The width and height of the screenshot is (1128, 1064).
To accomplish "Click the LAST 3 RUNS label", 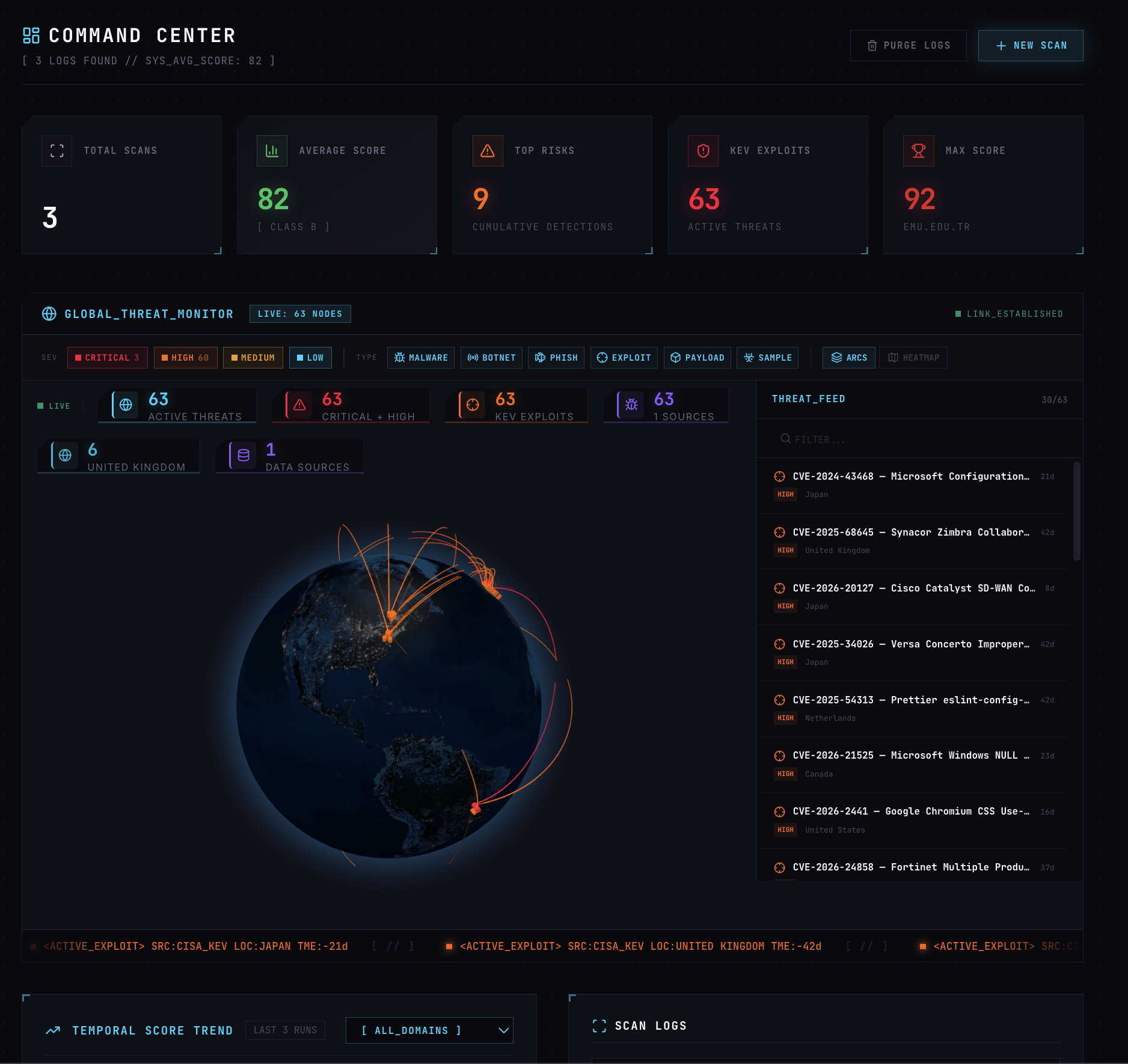I will [285, 1030].
